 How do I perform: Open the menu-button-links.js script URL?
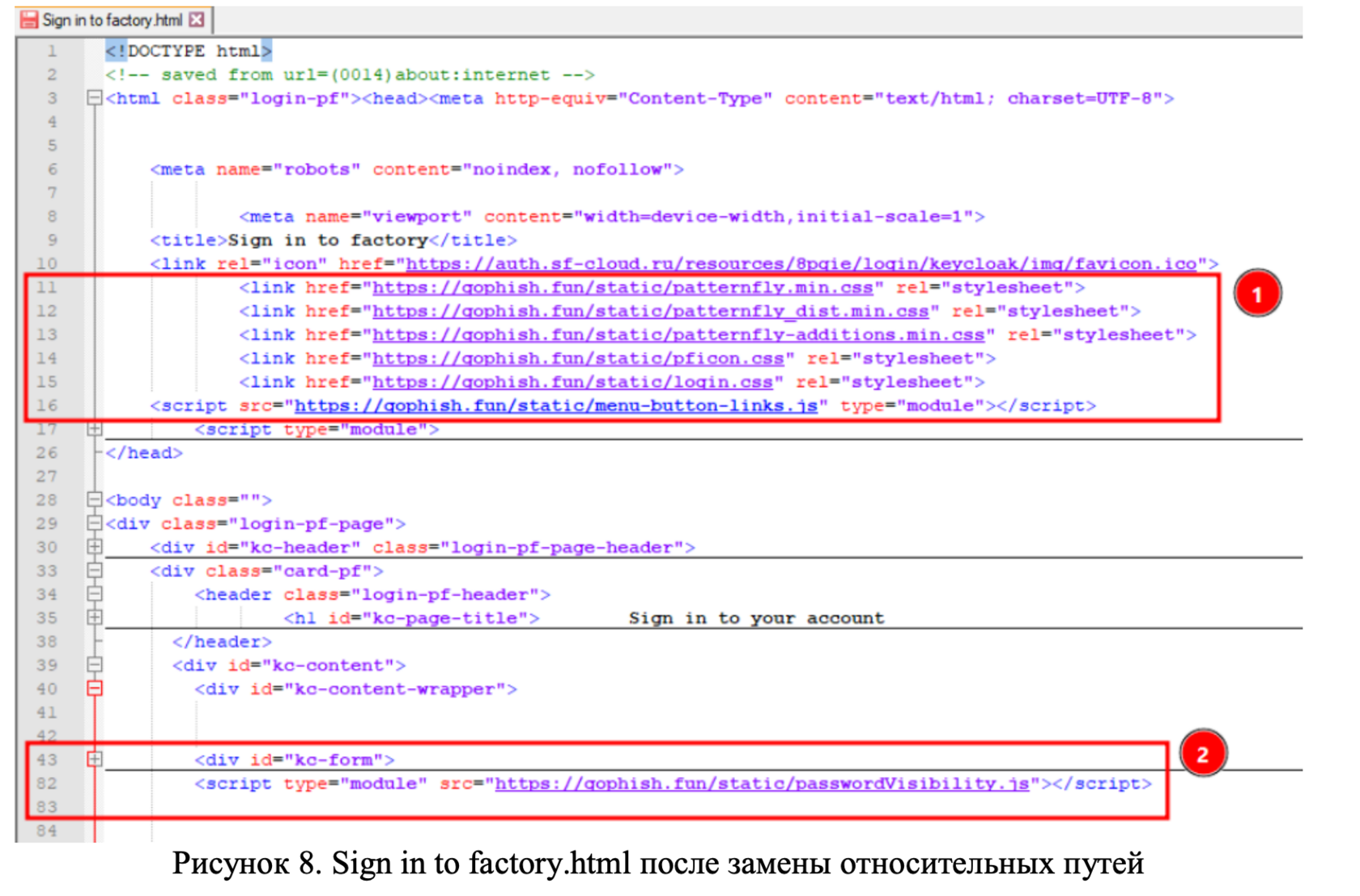coord(556,406)
